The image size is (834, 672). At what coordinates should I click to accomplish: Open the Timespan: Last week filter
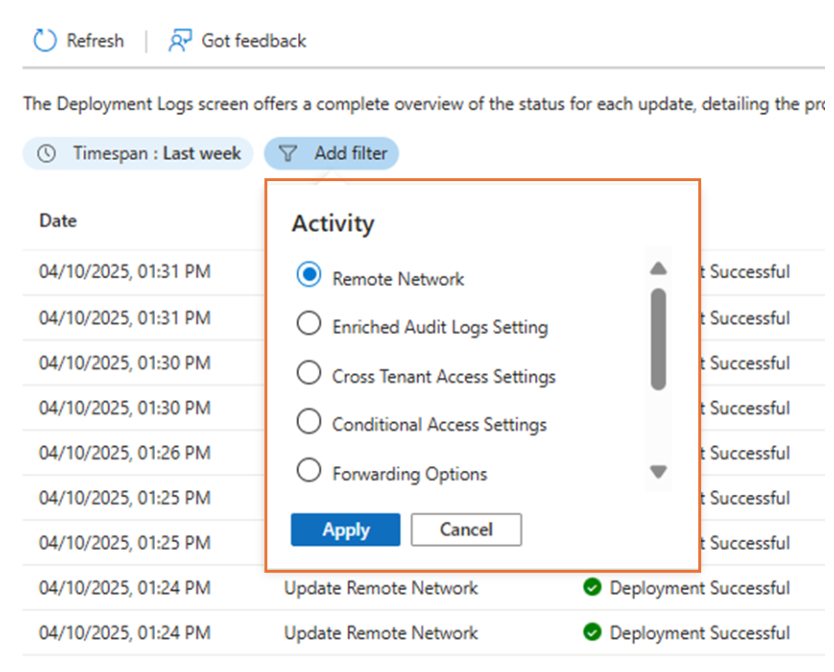[x=138, y=153]
